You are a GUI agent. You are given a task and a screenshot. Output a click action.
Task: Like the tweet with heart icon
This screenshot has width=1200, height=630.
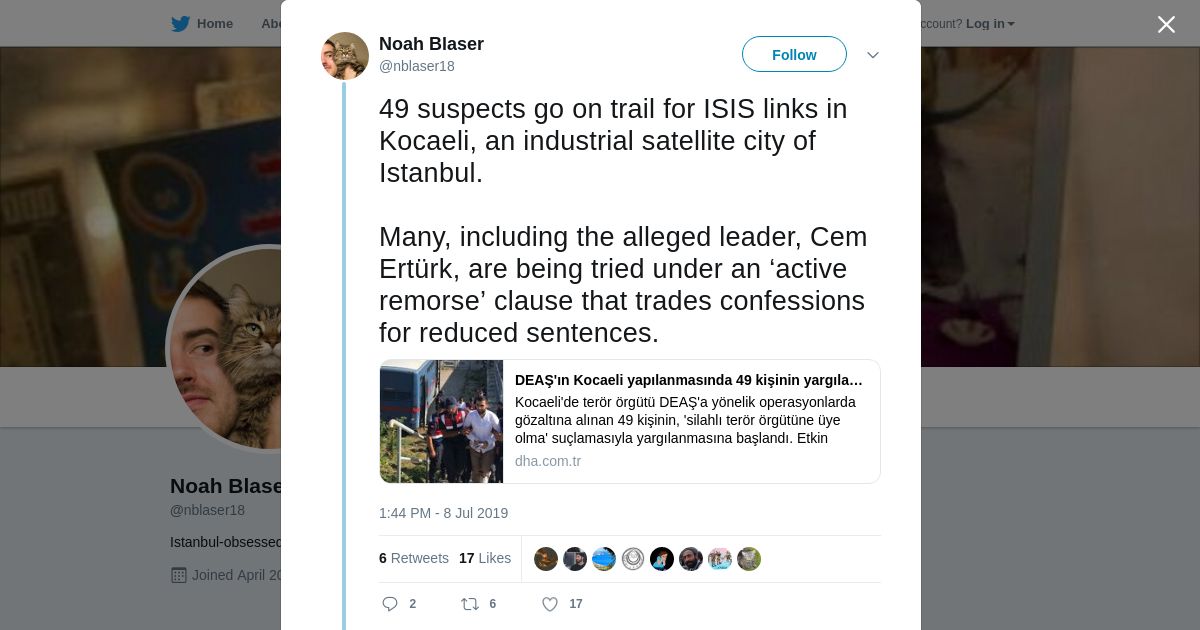(x=549, y=604)
